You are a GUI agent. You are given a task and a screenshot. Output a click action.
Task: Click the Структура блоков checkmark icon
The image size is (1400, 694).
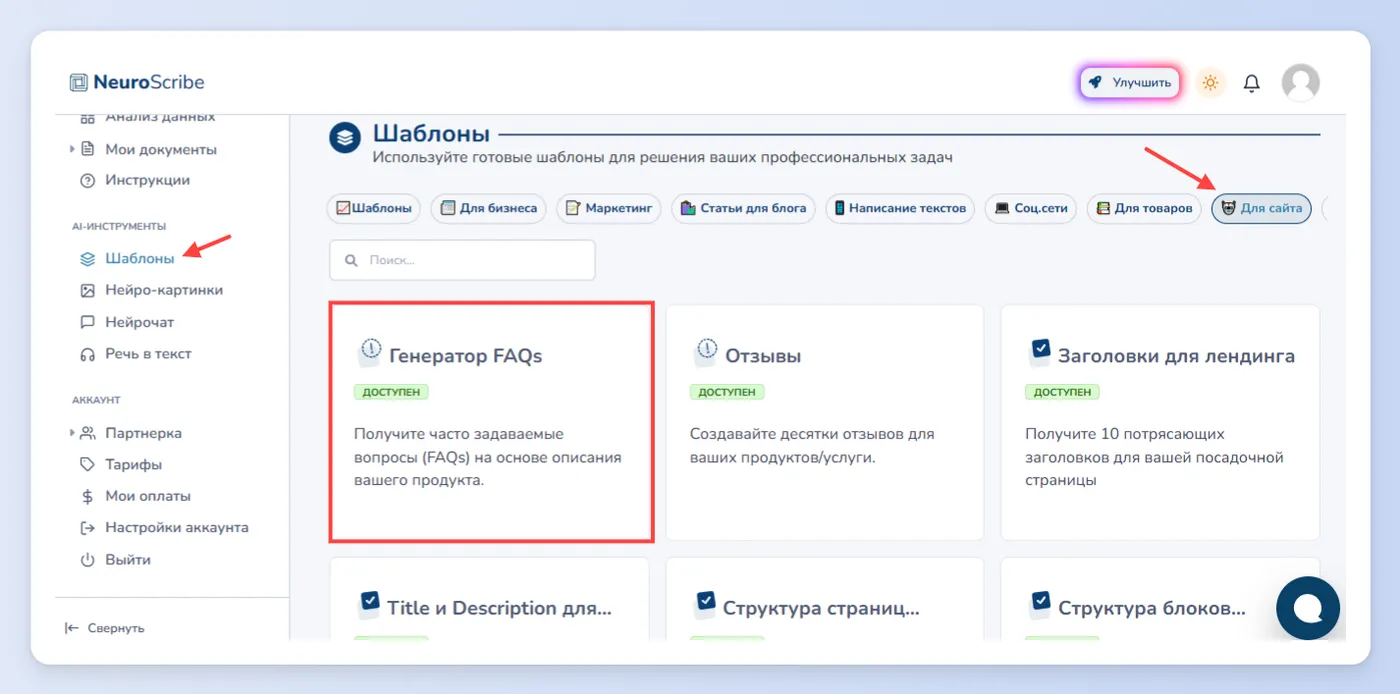coord(1040,605)
